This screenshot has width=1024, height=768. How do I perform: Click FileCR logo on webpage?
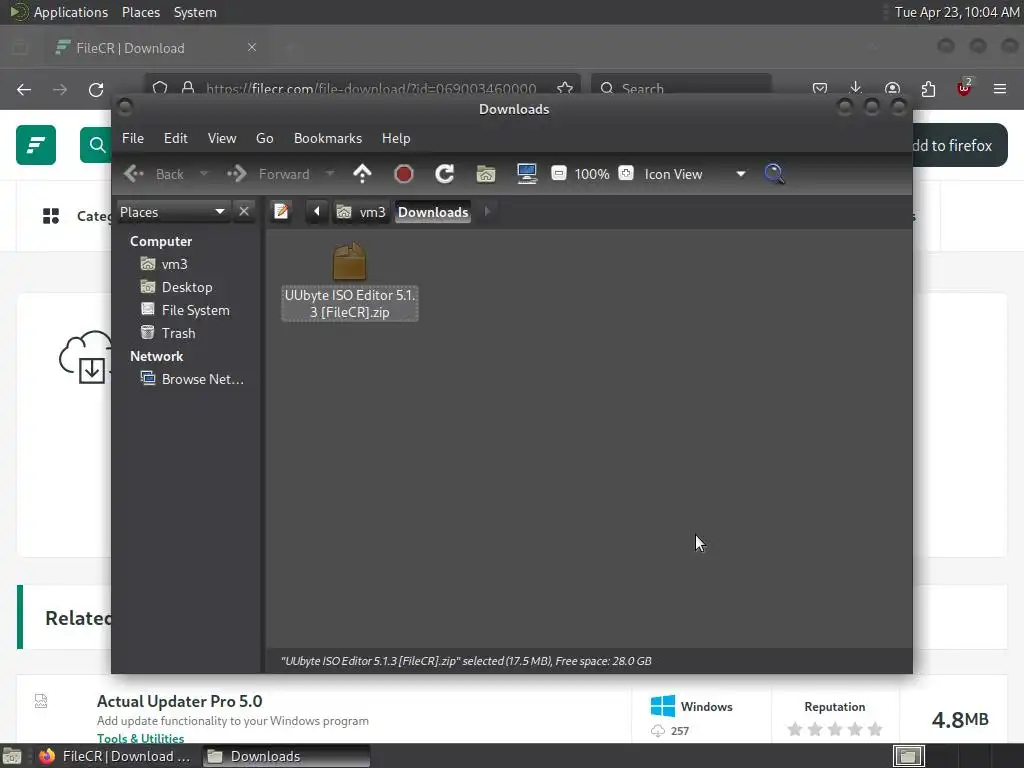pos(36,145)
